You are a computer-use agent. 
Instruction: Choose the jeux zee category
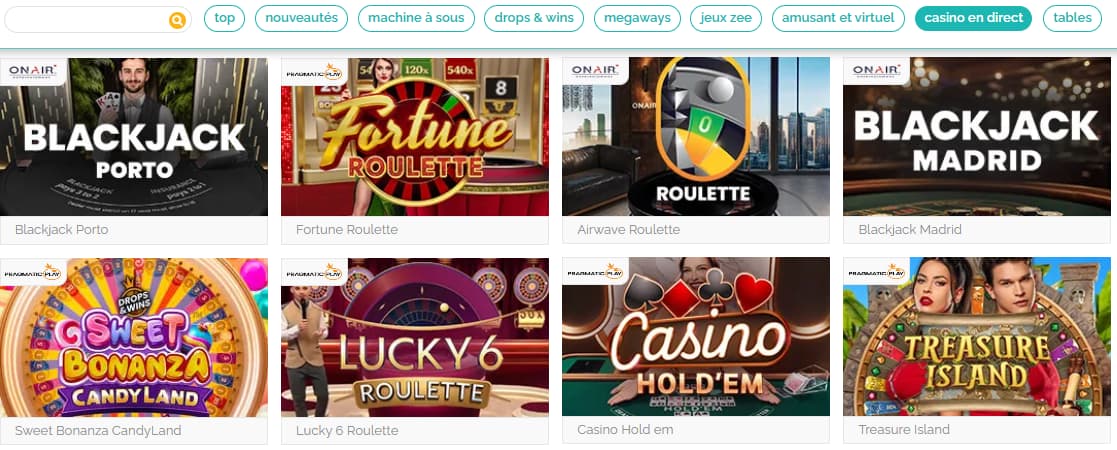coord(726,19)
